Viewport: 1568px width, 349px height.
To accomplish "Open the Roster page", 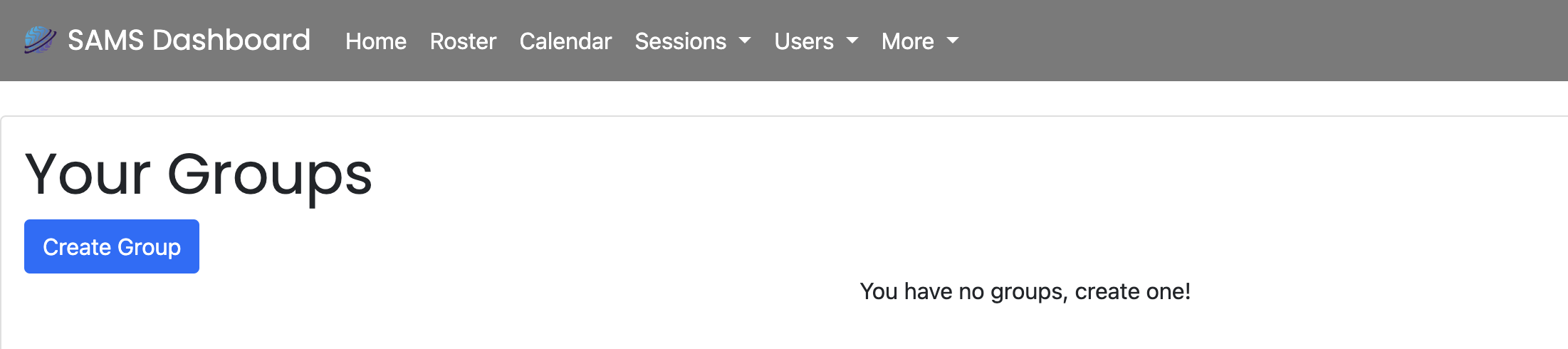I will [x=463, y=41].
